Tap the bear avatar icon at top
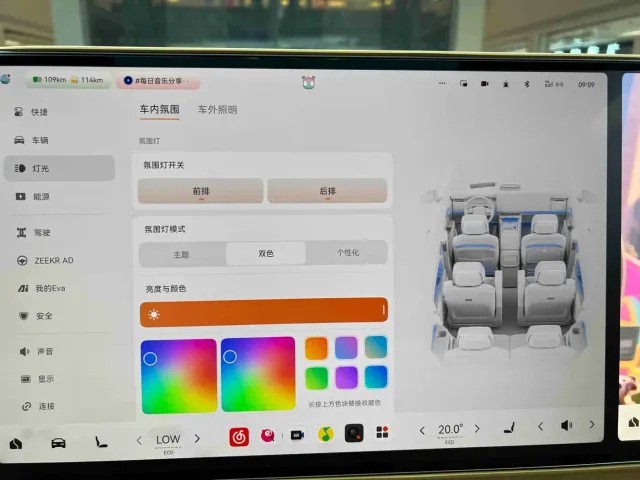The image size is (640, 480). [x=309, y=82]
